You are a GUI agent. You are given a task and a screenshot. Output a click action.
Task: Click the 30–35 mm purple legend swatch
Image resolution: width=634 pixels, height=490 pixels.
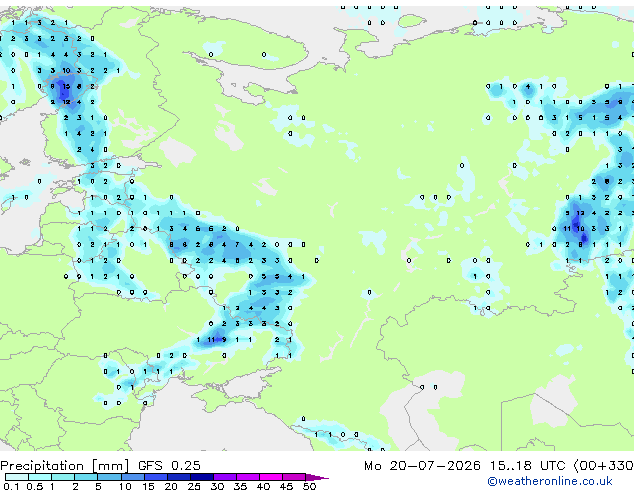coord(225,477)
